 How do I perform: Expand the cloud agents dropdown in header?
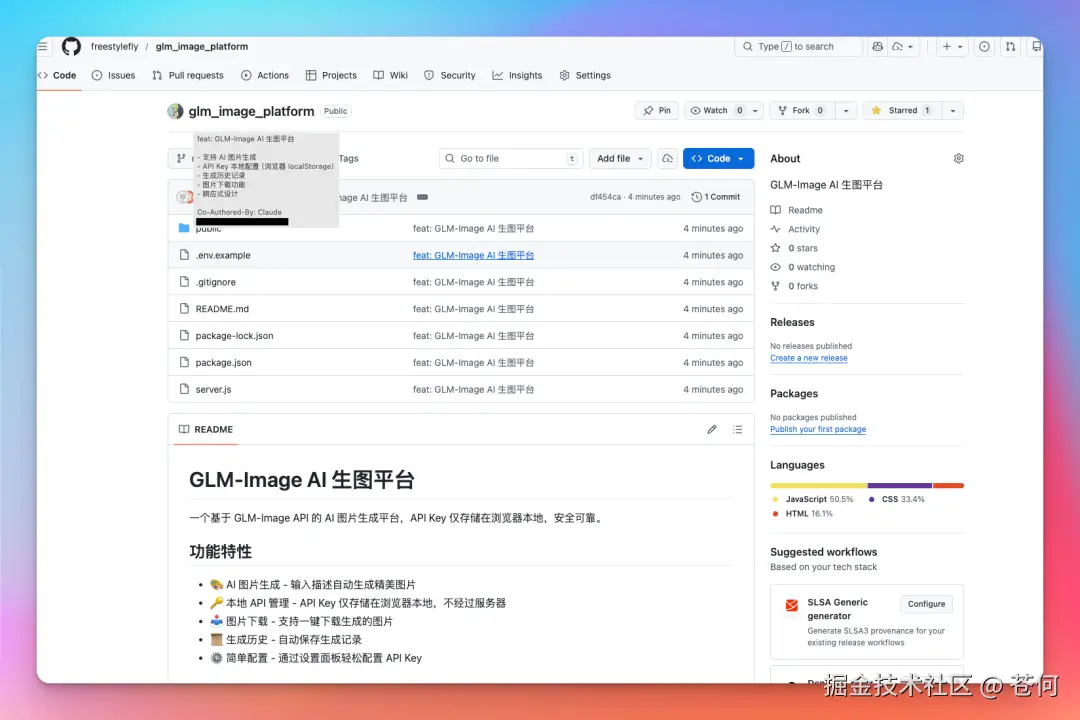903,46
